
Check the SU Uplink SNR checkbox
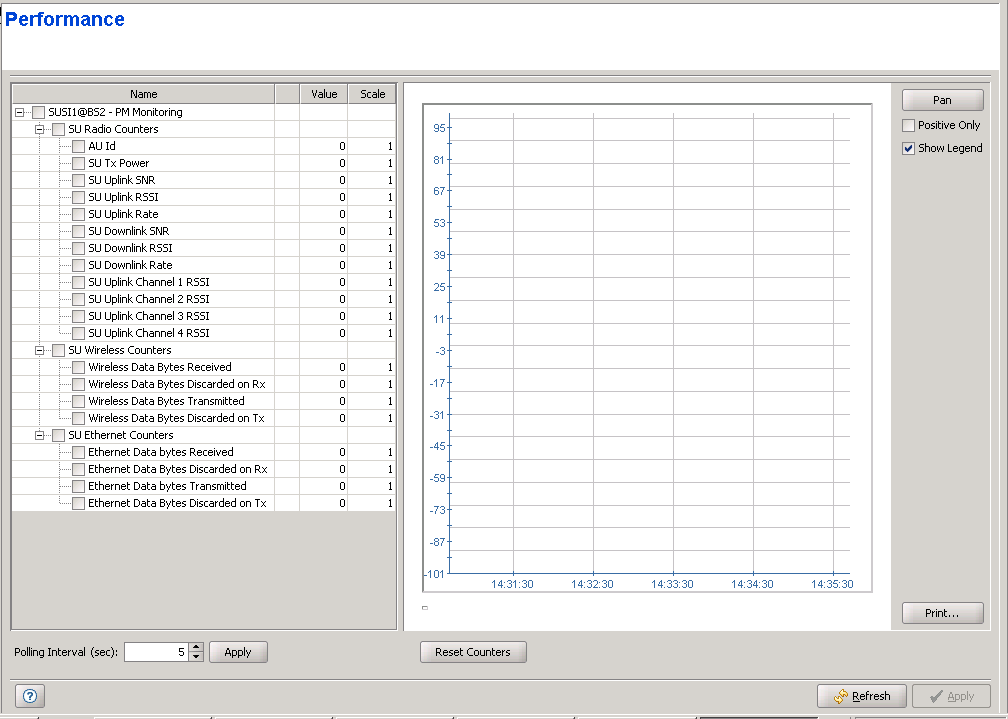(78, 180)
